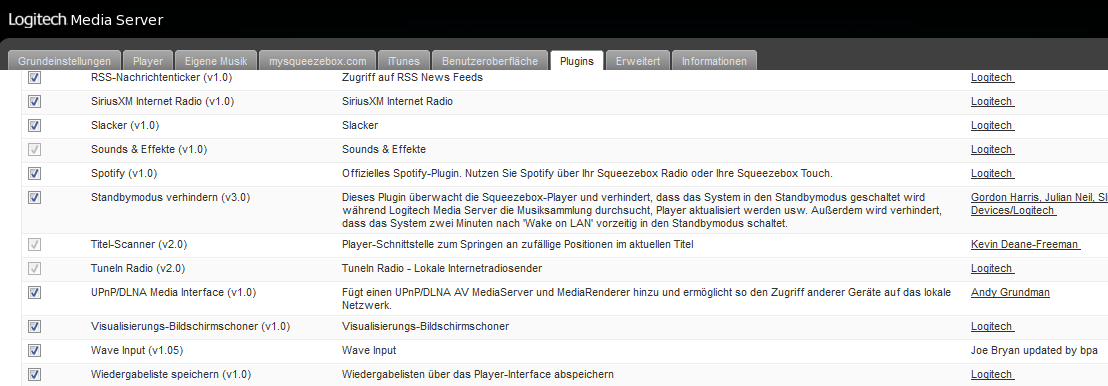Switch to the Player tab
The height and width of the screenshot is (386, 1108).
coord(148,61)
